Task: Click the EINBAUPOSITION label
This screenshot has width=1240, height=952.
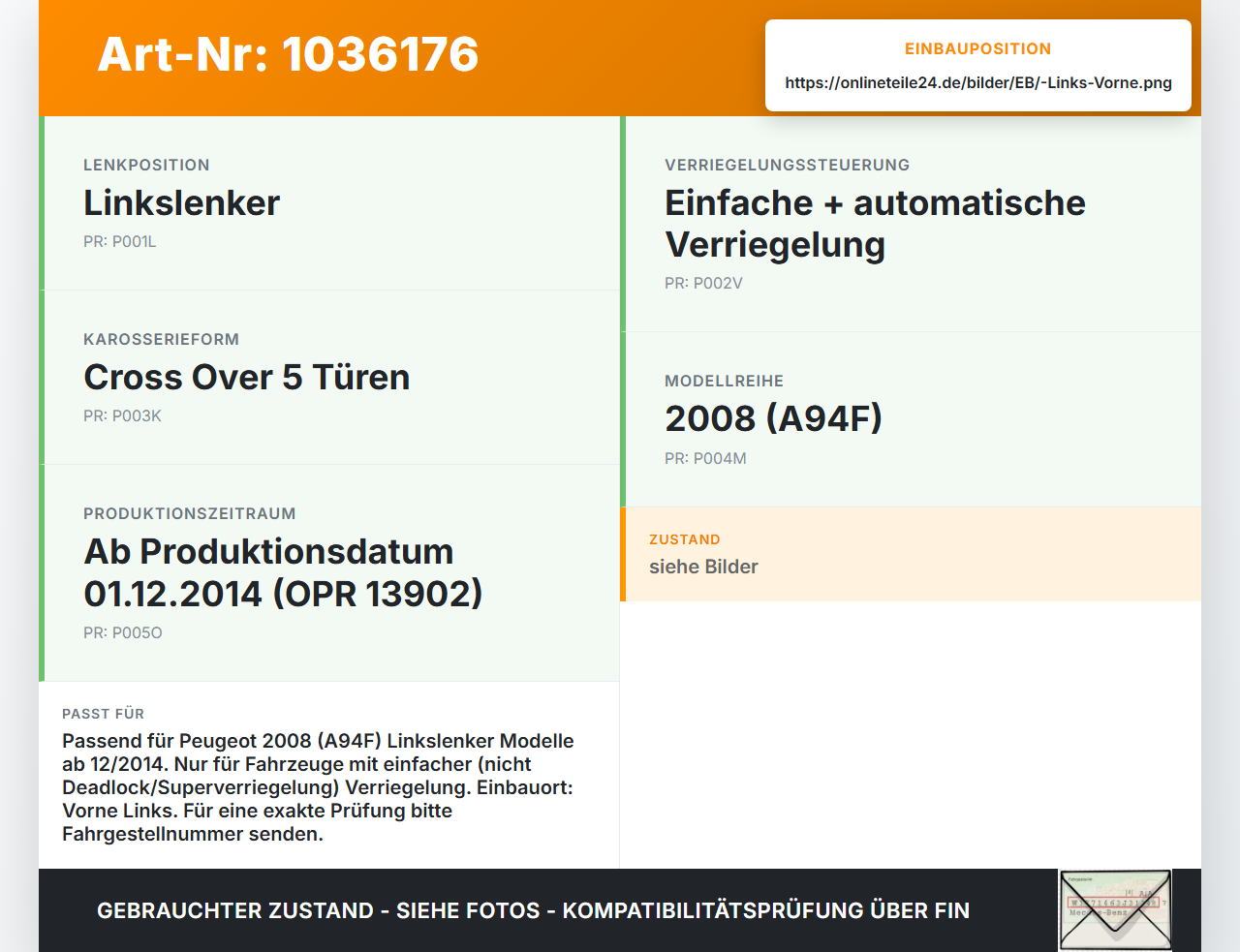Action: coord(978,49)
